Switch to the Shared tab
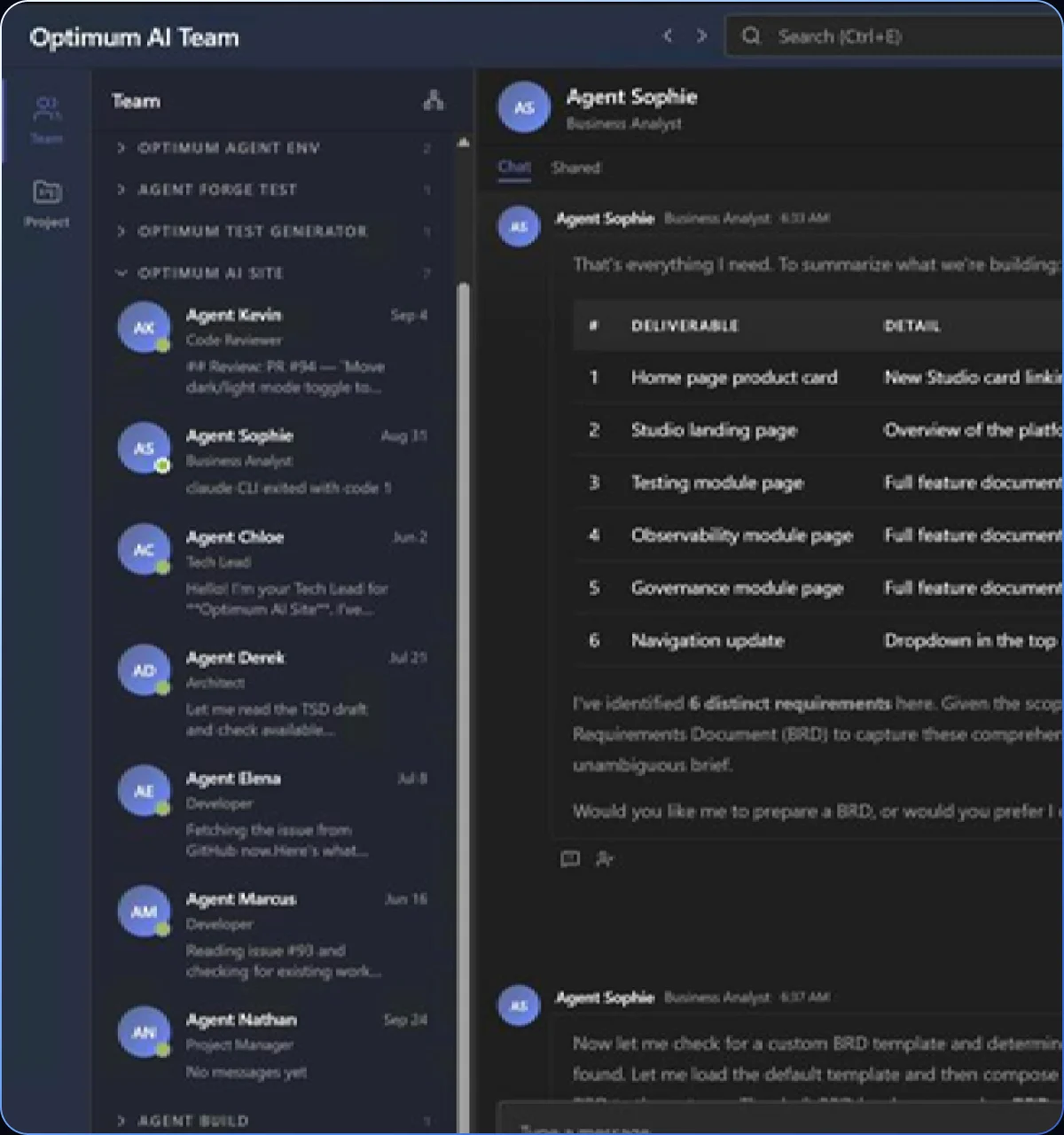This screenshot has height=1135, width=1064. pos(575,168)
